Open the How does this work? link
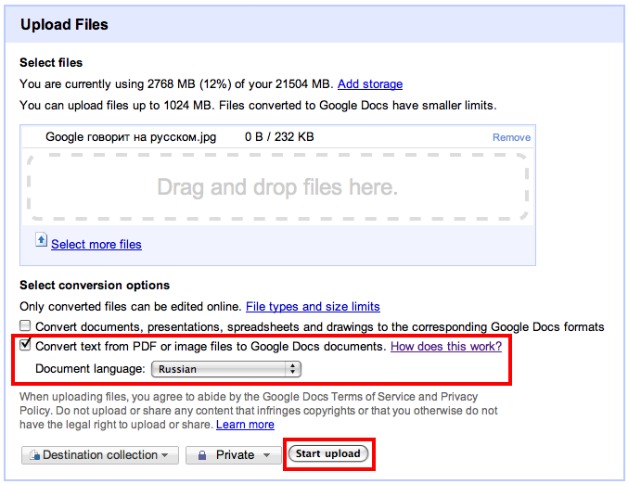628x484 pixels. tap(446, 346)
